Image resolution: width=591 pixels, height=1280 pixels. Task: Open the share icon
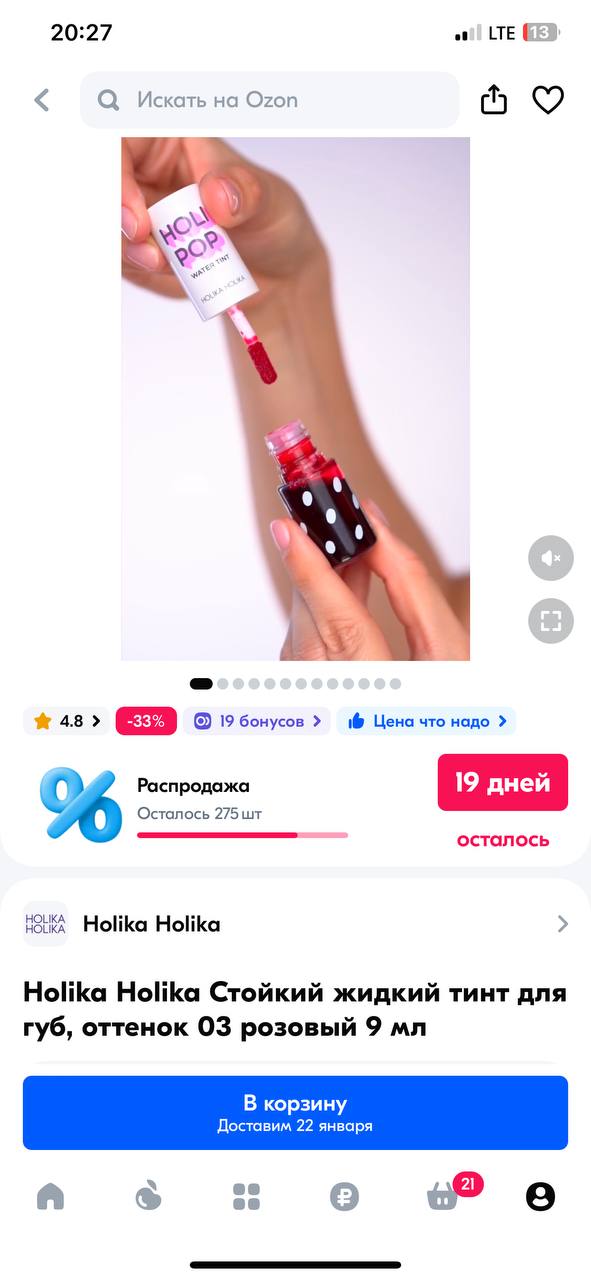(x=494, y=100)
